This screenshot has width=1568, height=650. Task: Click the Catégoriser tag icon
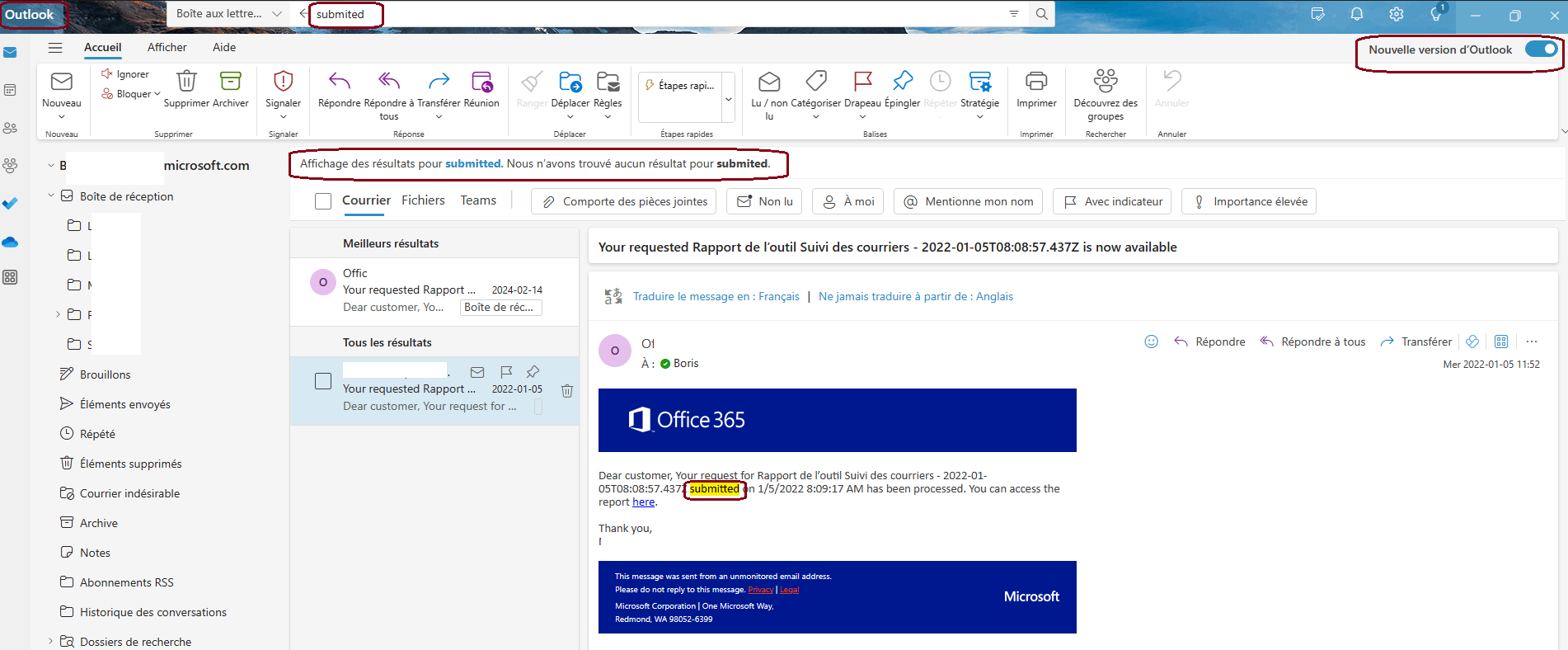point(816,81)
